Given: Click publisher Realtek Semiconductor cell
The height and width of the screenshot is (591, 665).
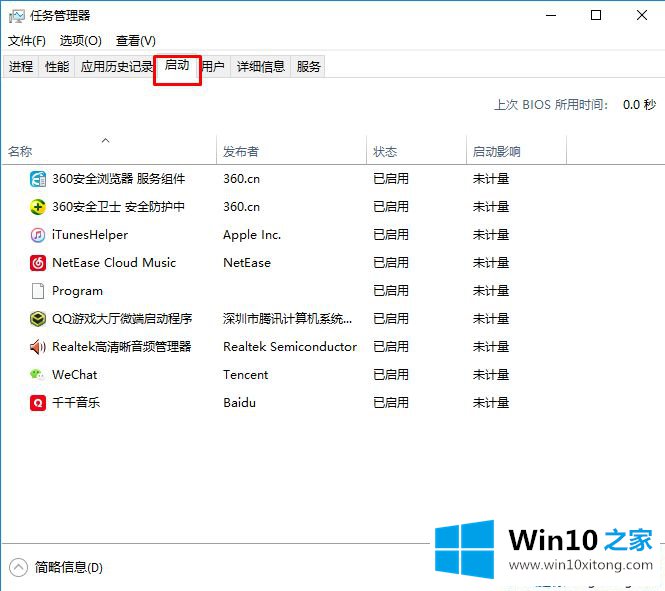Looking at the screenshot, I should pyautogui.click(x=290, y=346).
